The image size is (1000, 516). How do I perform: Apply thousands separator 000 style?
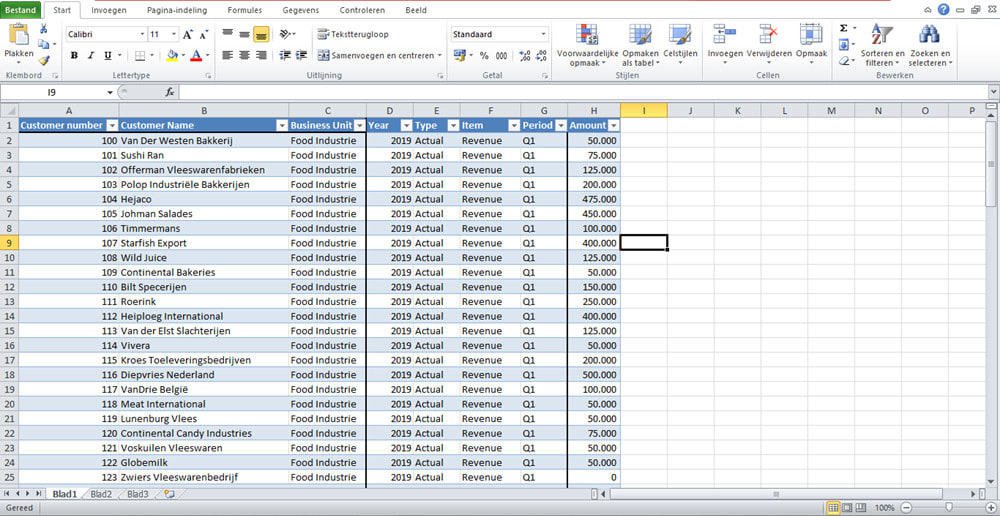[x=501, y=55]
